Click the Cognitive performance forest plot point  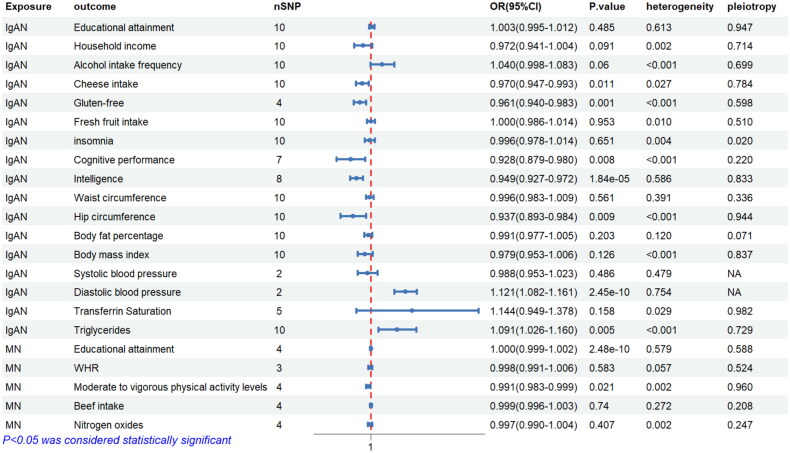point(351,159)
